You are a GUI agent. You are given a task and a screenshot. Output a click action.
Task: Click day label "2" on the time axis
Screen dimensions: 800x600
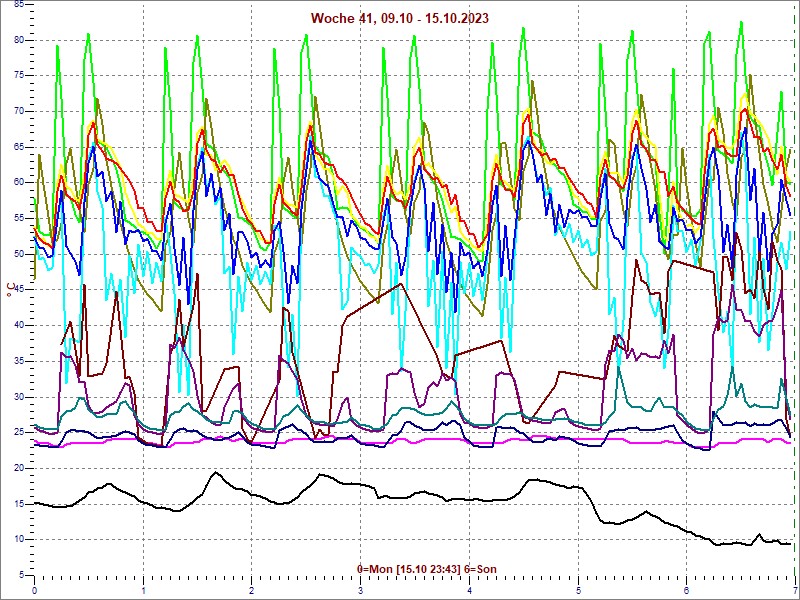coord(252,591)
